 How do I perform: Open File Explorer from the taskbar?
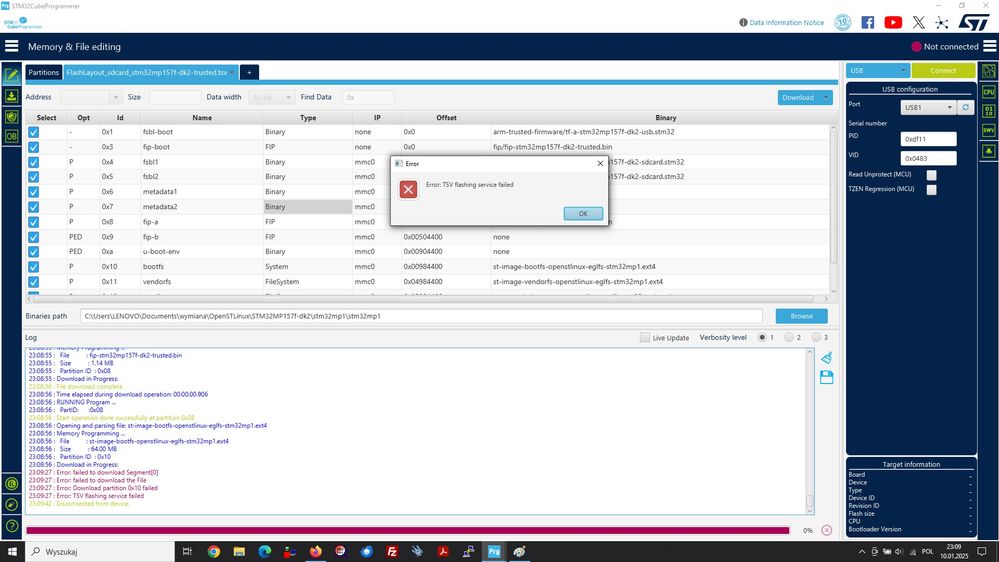click(x=239, y=551)
